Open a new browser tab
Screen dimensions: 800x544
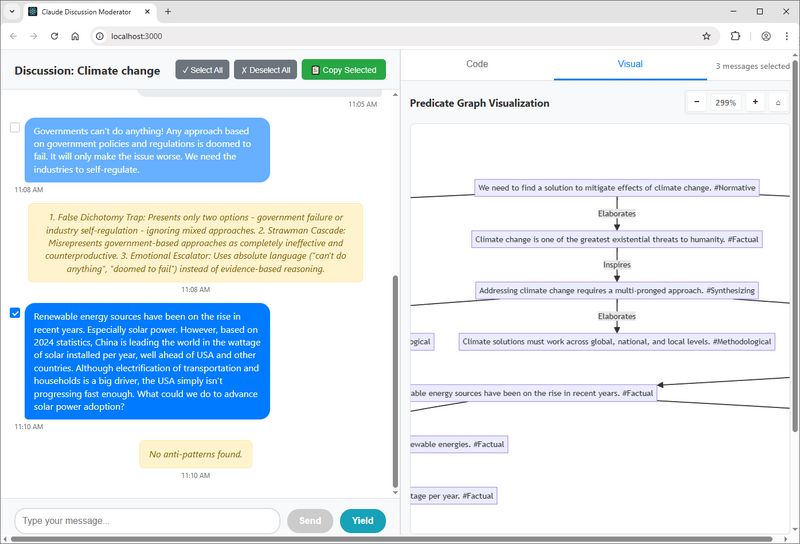[x=168, y=11]
